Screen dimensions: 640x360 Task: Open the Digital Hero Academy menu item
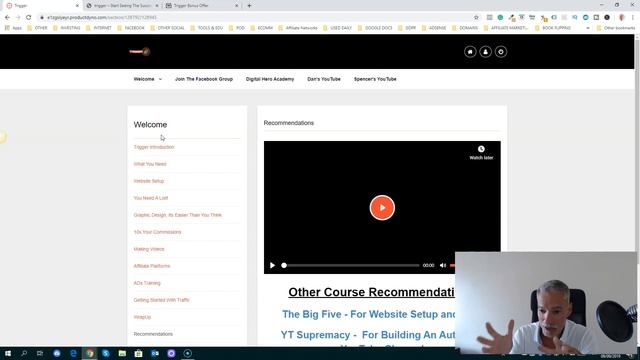[270, 79]
